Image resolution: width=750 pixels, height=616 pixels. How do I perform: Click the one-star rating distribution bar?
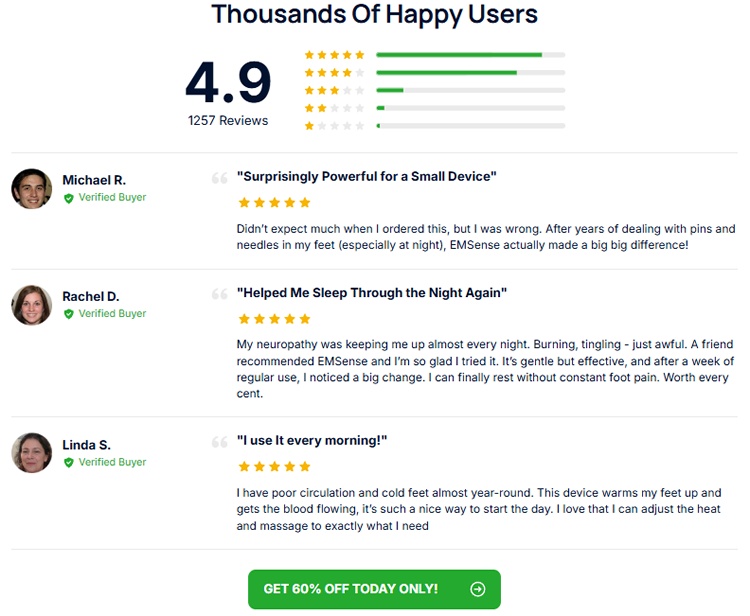(470, 126)
